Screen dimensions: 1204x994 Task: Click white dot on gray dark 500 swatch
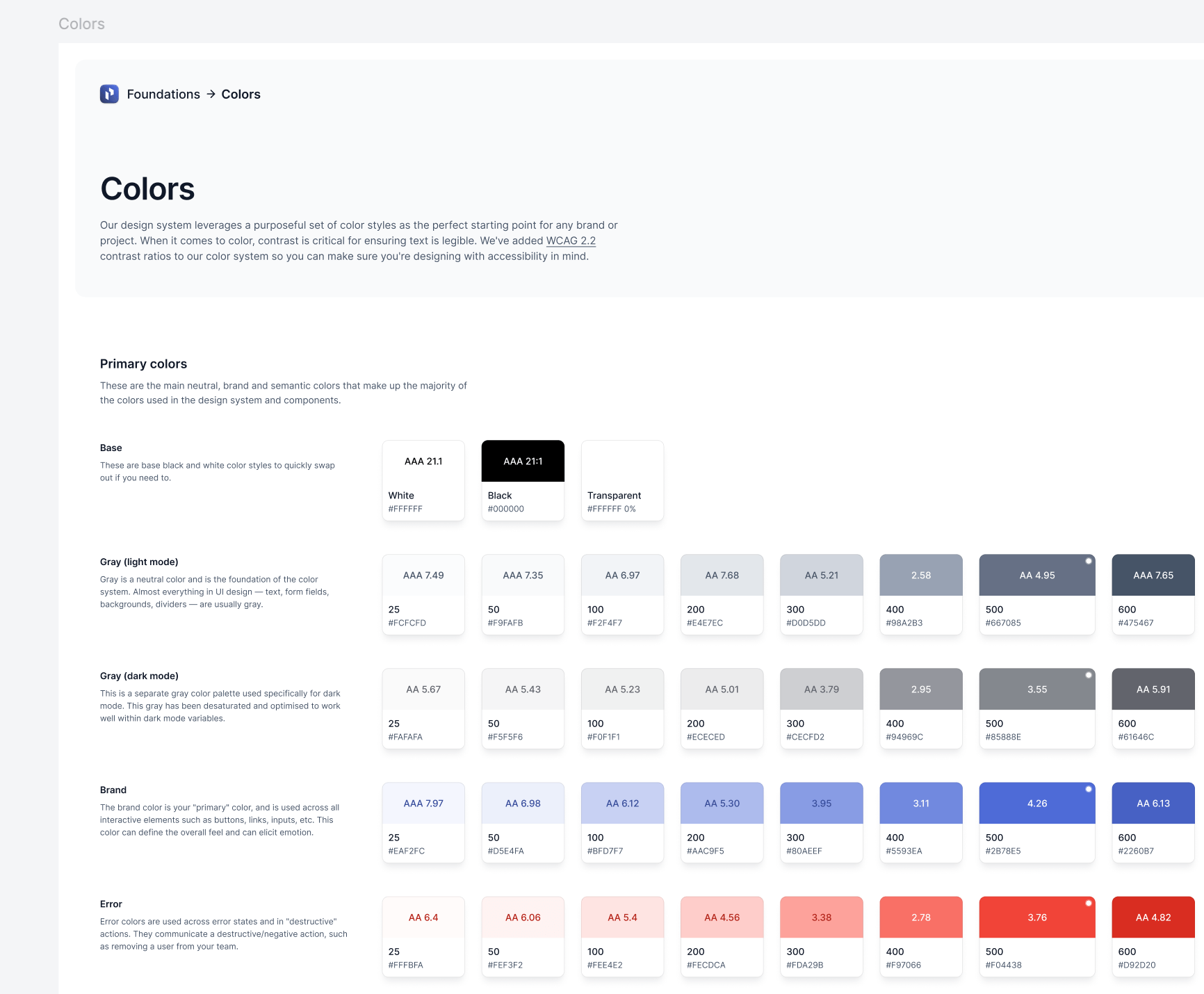coord(1089,675)
